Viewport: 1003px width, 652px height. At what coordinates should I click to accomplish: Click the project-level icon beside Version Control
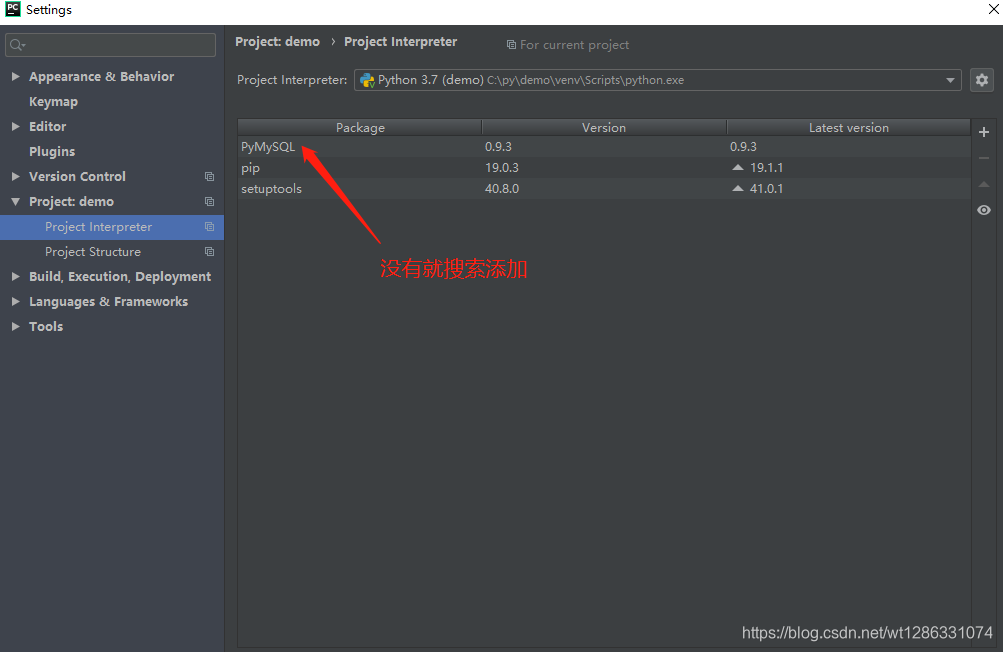point(209,176)
